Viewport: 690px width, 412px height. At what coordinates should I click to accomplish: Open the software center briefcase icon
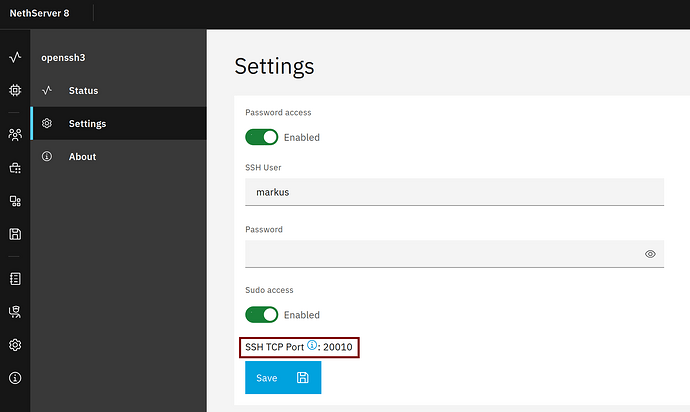(15, 168)
